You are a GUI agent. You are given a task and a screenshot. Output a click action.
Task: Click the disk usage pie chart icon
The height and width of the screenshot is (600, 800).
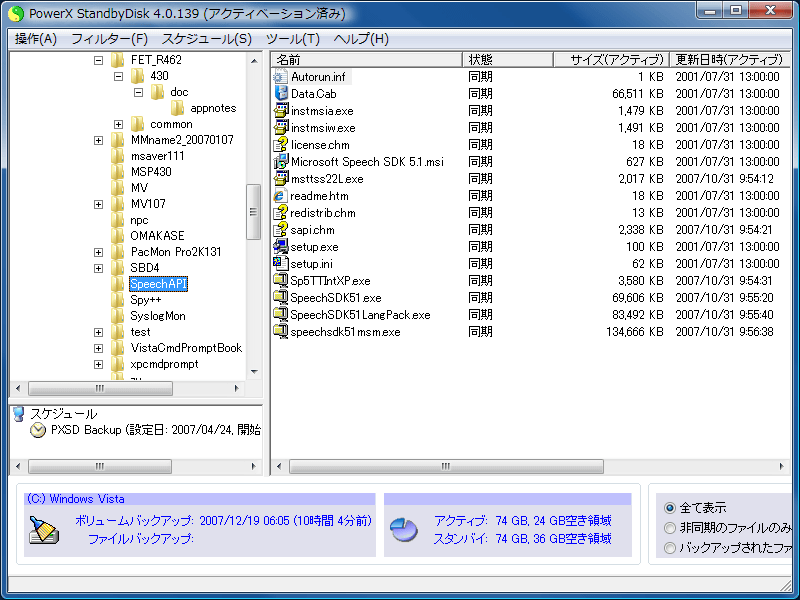tap(404, 530)
